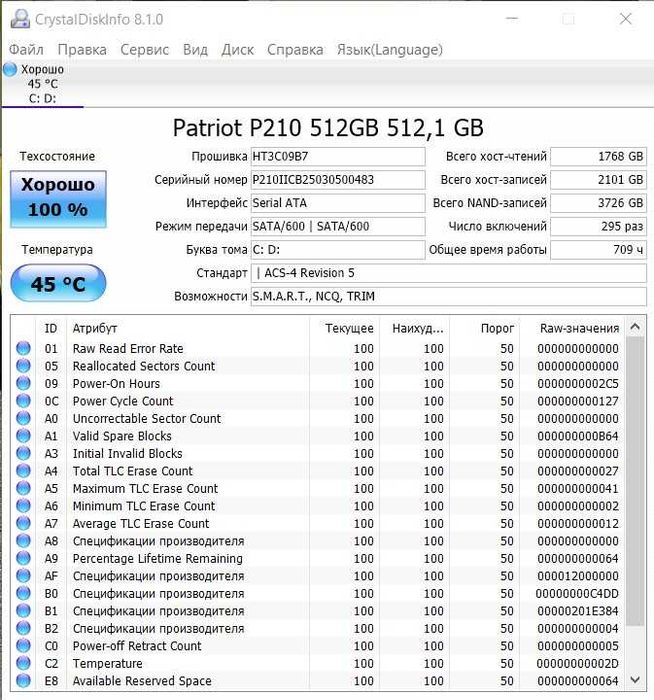Click the blue disk status orb next to Хорошо
The width and height of the screenshot is (654, 700).
[x=10, y=69]
